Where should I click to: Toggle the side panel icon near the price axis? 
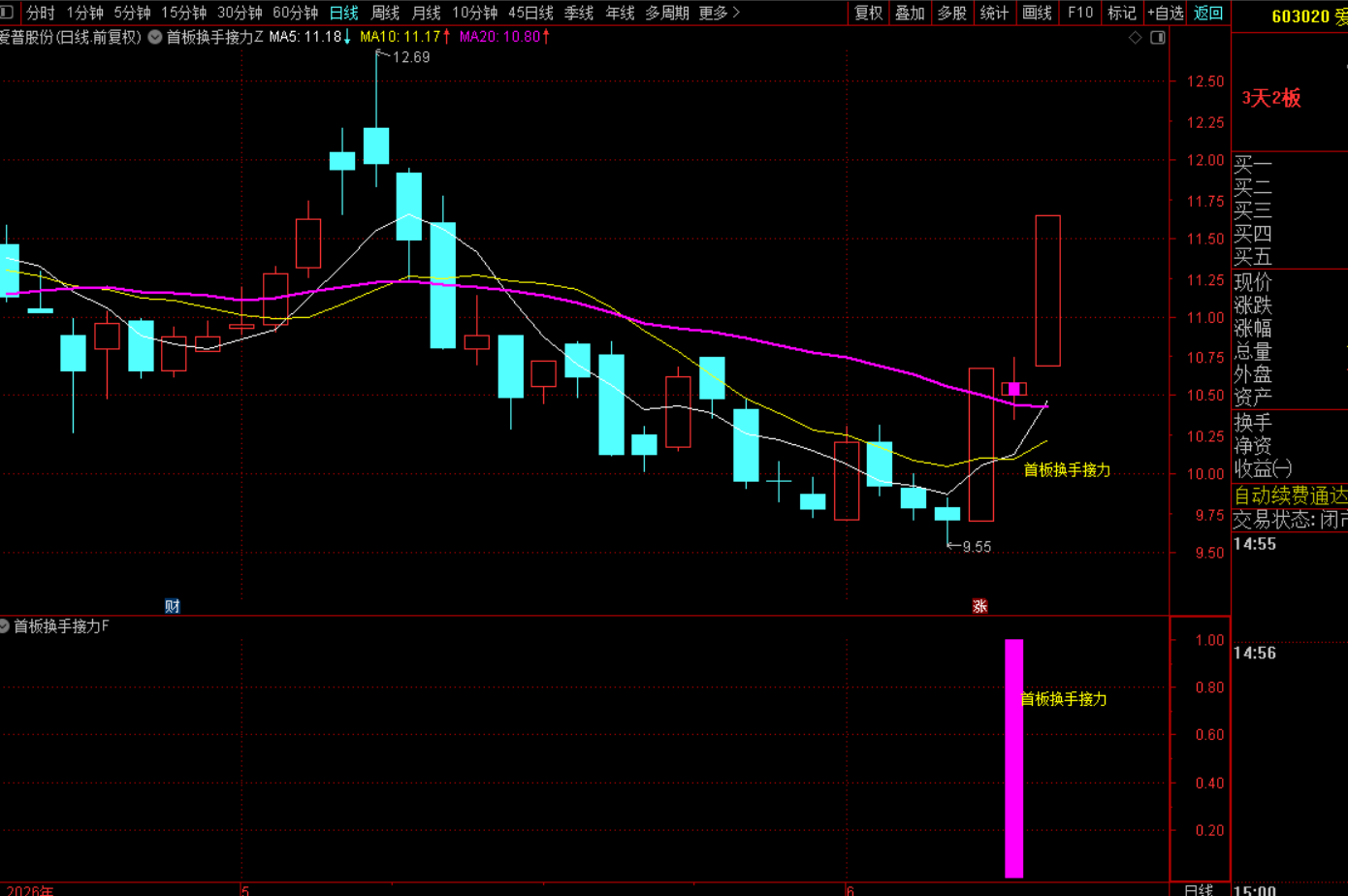(x=1158, y=37)
